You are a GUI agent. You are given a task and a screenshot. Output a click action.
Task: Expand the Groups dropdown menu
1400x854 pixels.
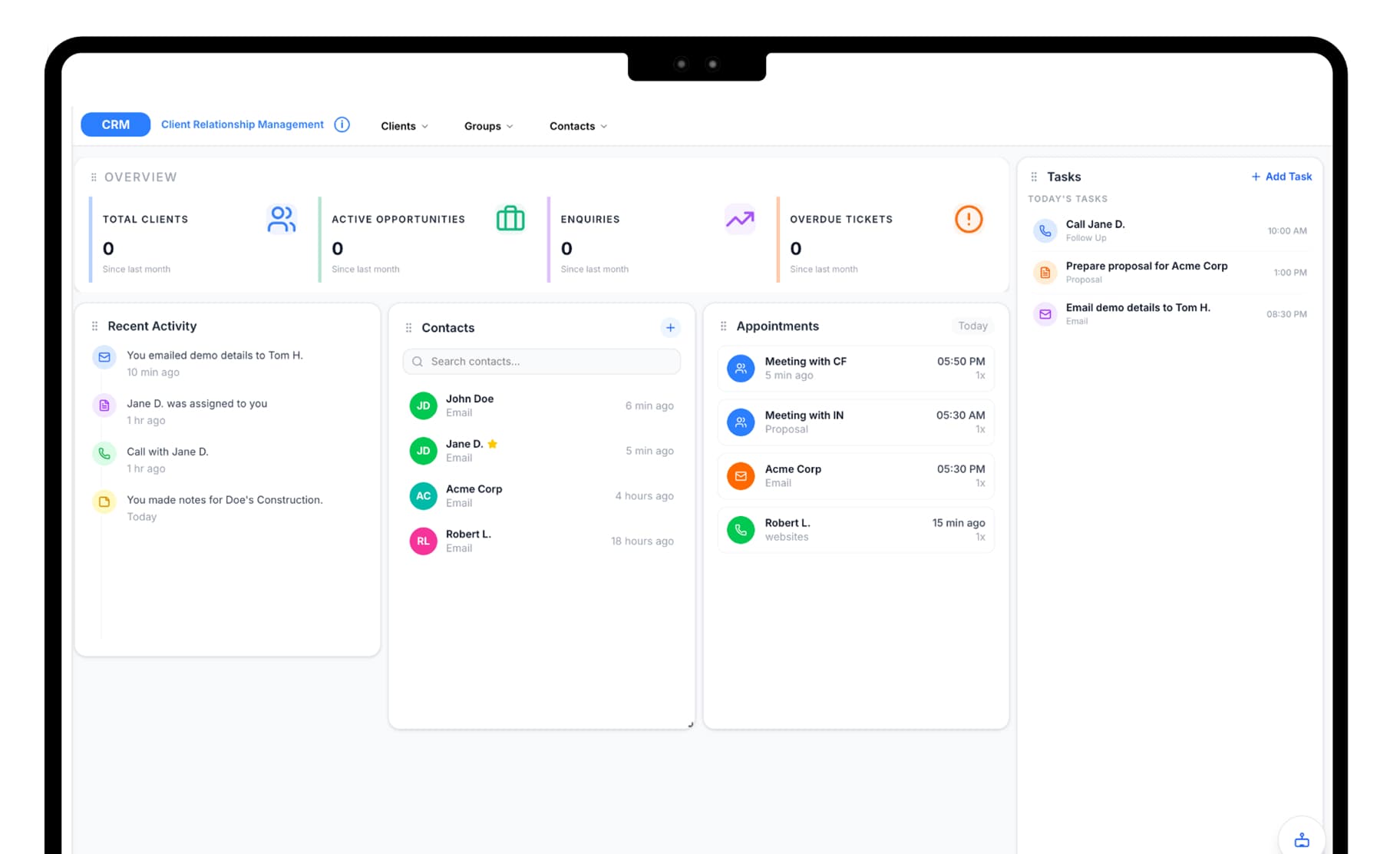point(488,126)
